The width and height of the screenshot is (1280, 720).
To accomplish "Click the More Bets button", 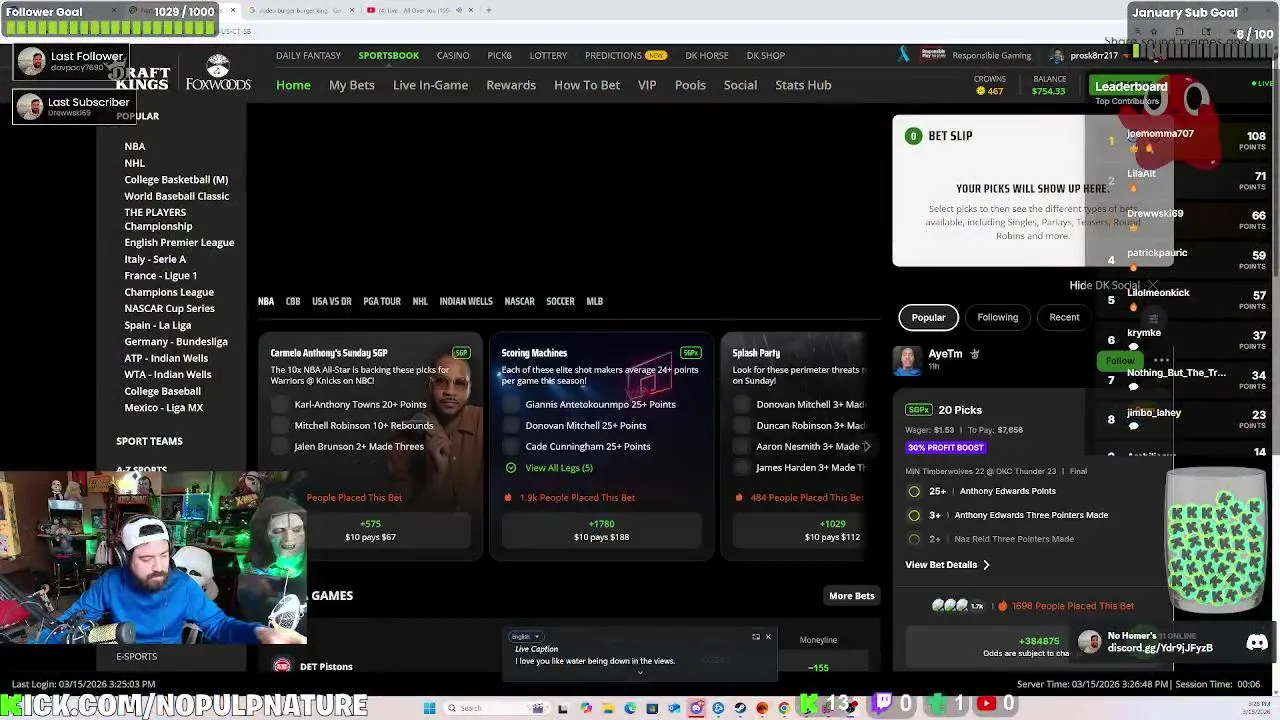I will 852,596.
